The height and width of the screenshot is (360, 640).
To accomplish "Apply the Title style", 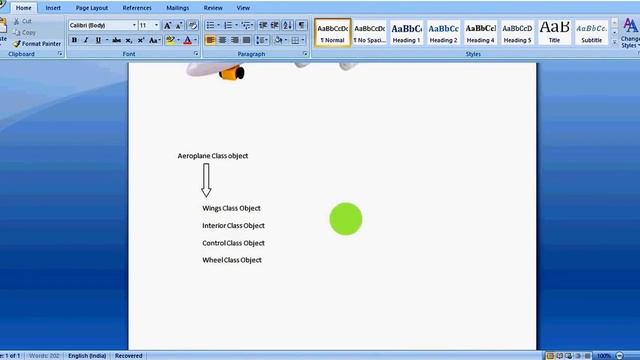I will [554, 32].
